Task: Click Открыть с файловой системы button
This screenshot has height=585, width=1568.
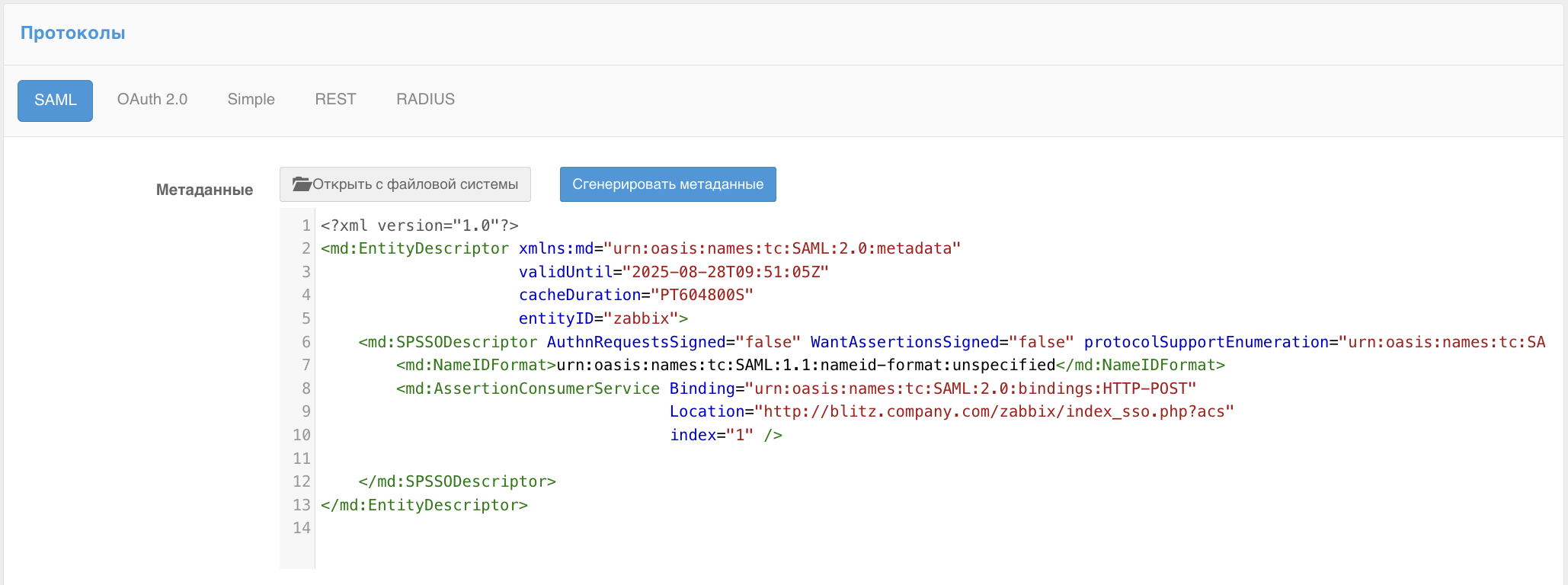Action: 405,184
